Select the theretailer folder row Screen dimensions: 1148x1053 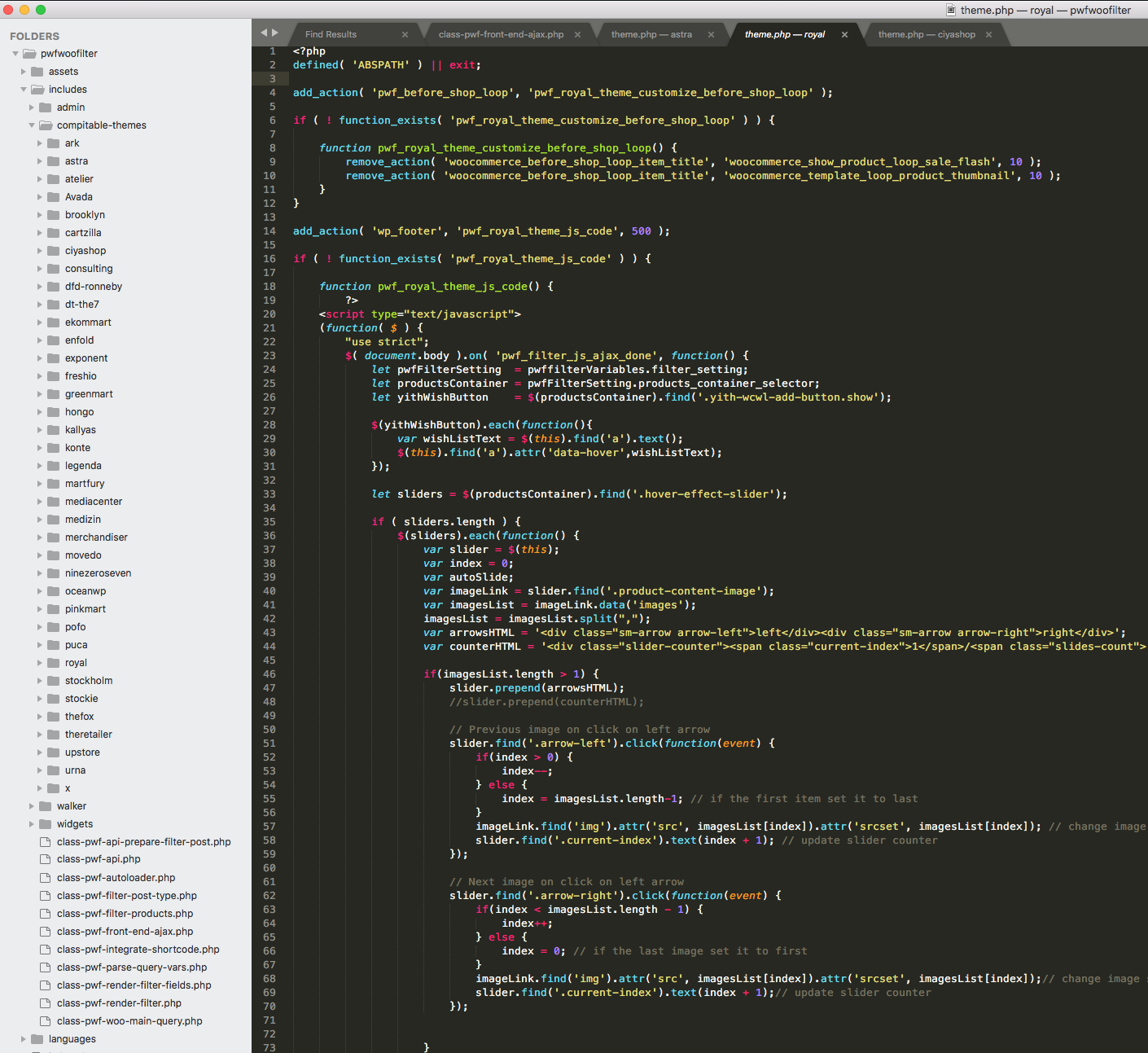(125, 735)
